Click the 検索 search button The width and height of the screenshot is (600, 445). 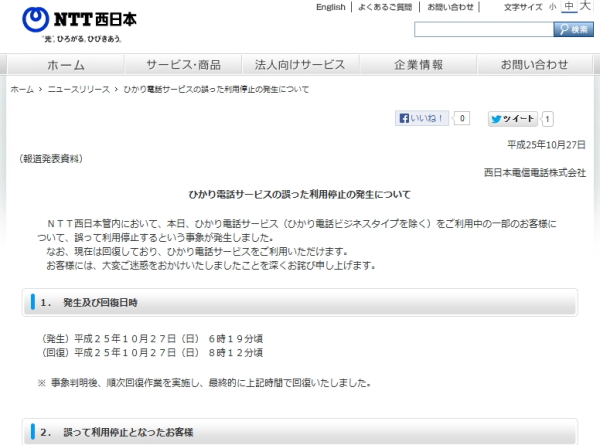(573, 29)
